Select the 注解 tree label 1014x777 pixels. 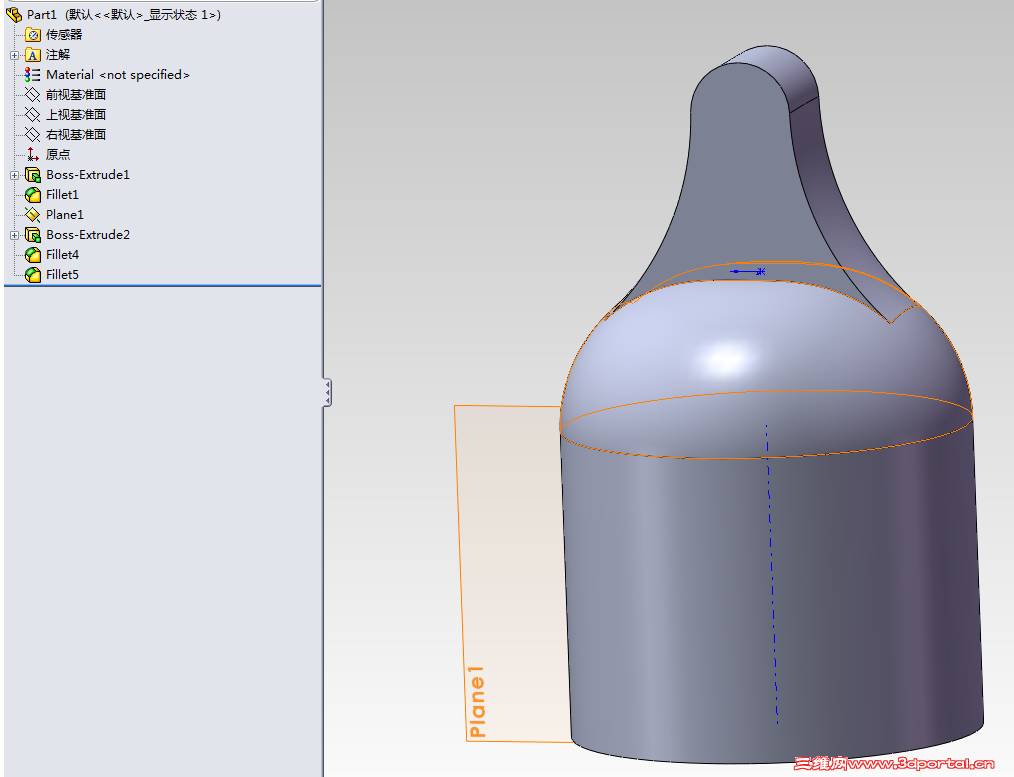coord(58,55)
